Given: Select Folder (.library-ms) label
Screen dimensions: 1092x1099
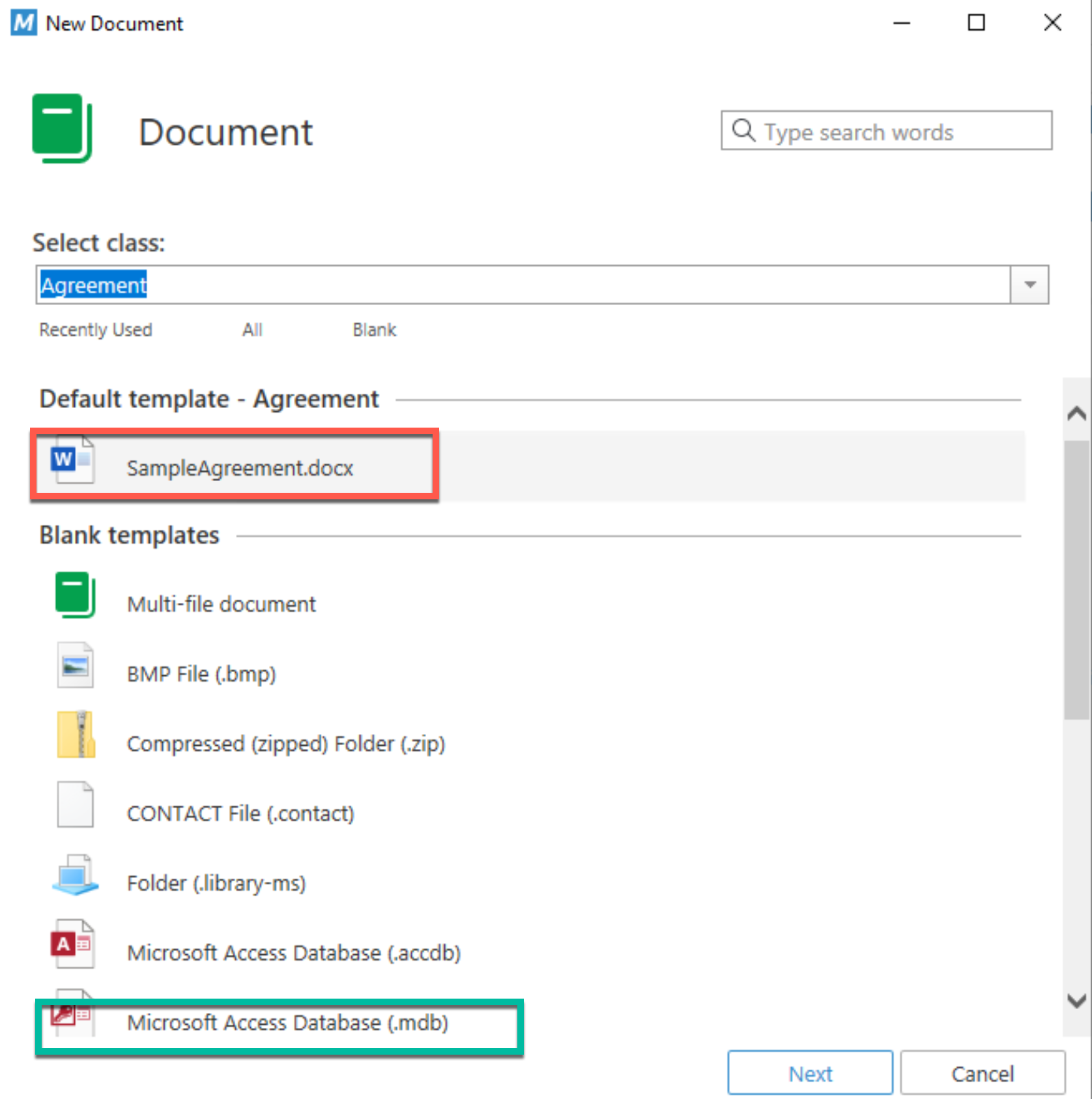Looking at the screenshot, I should click(x=216, y=883).
